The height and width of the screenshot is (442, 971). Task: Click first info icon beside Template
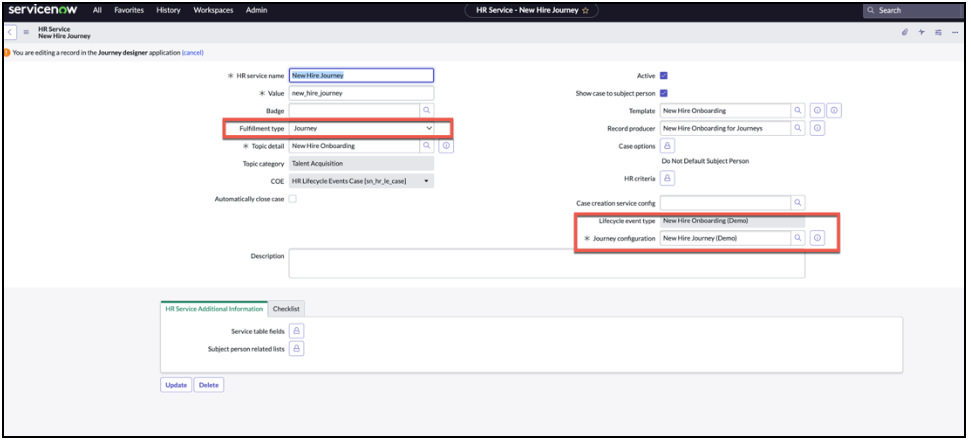pos(817,111)
